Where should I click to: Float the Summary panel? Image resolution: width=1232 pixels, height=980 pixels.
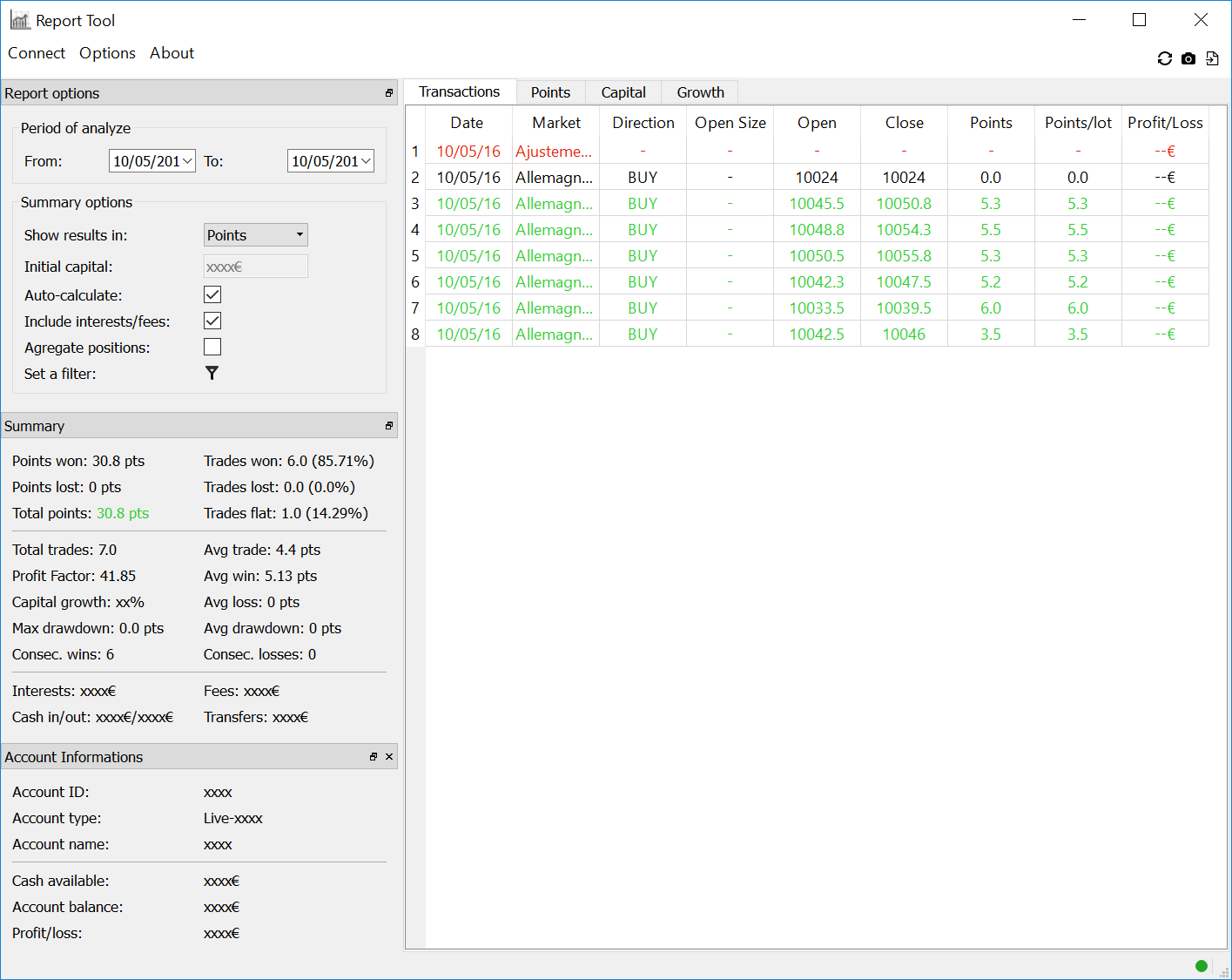pos(388,426)
